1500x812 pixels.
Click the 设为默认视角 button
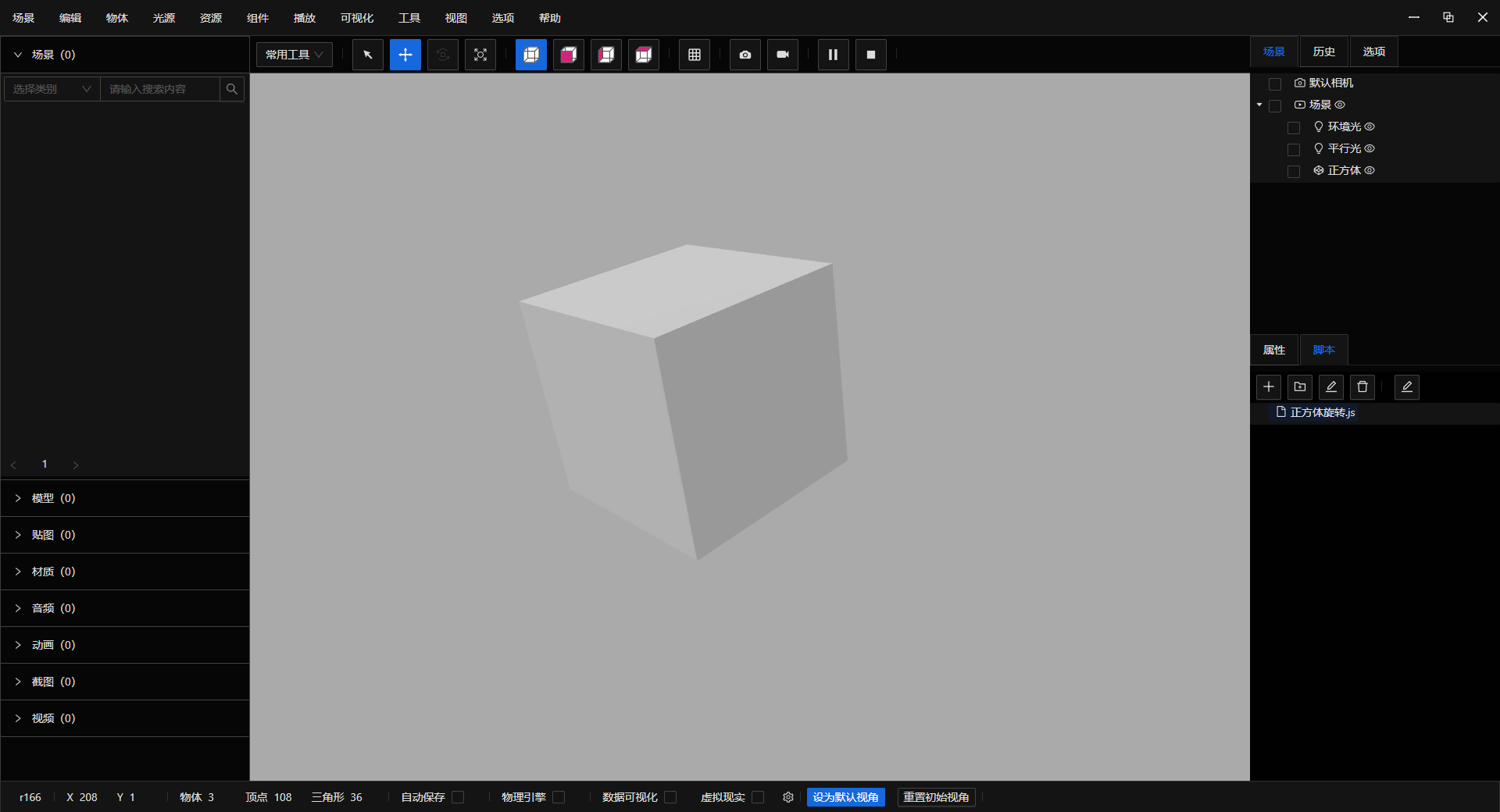coord(845,797)
